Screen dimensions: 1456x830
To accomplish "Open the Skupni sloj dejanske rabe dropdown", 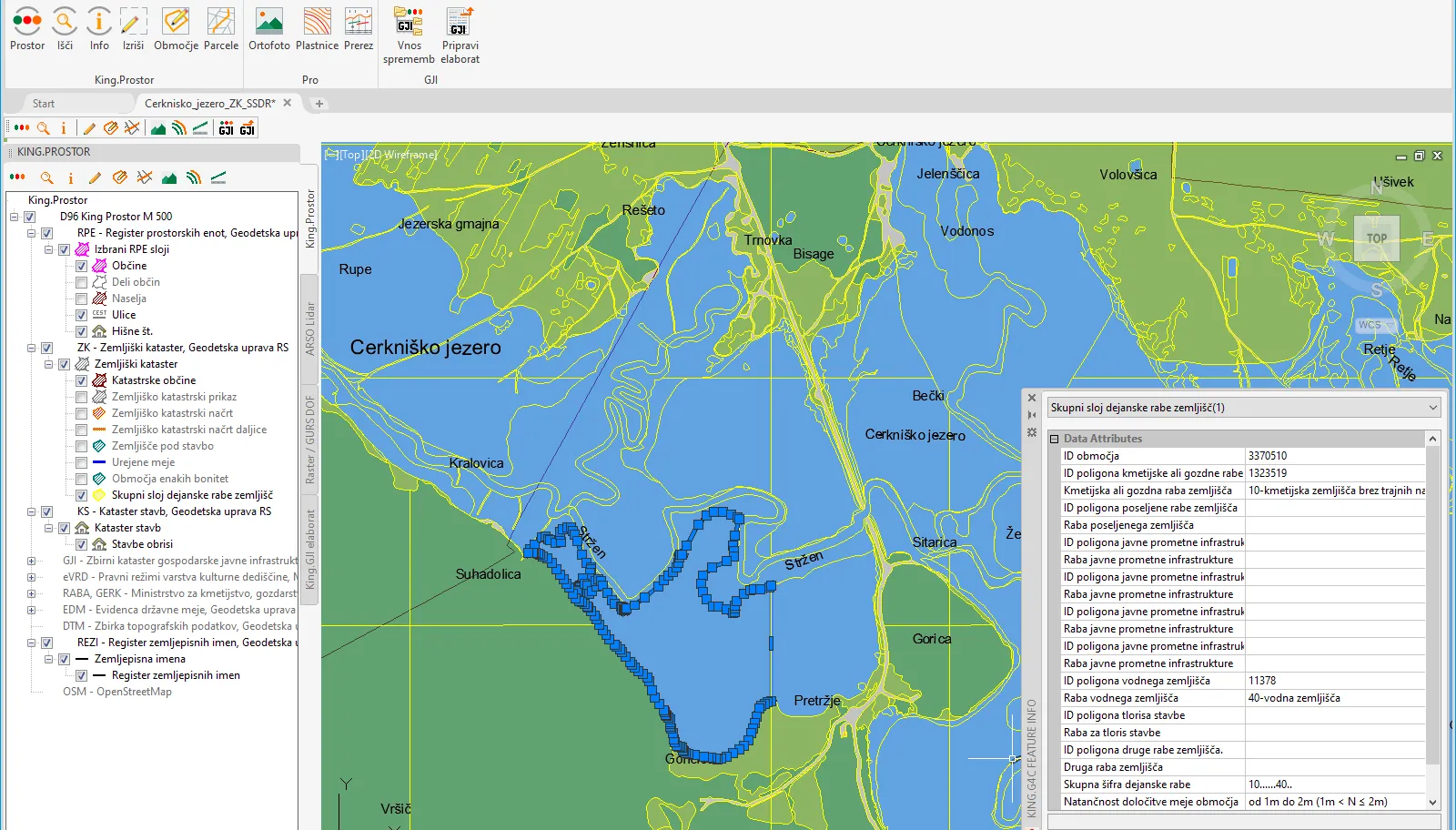I will pos(1432,408).
